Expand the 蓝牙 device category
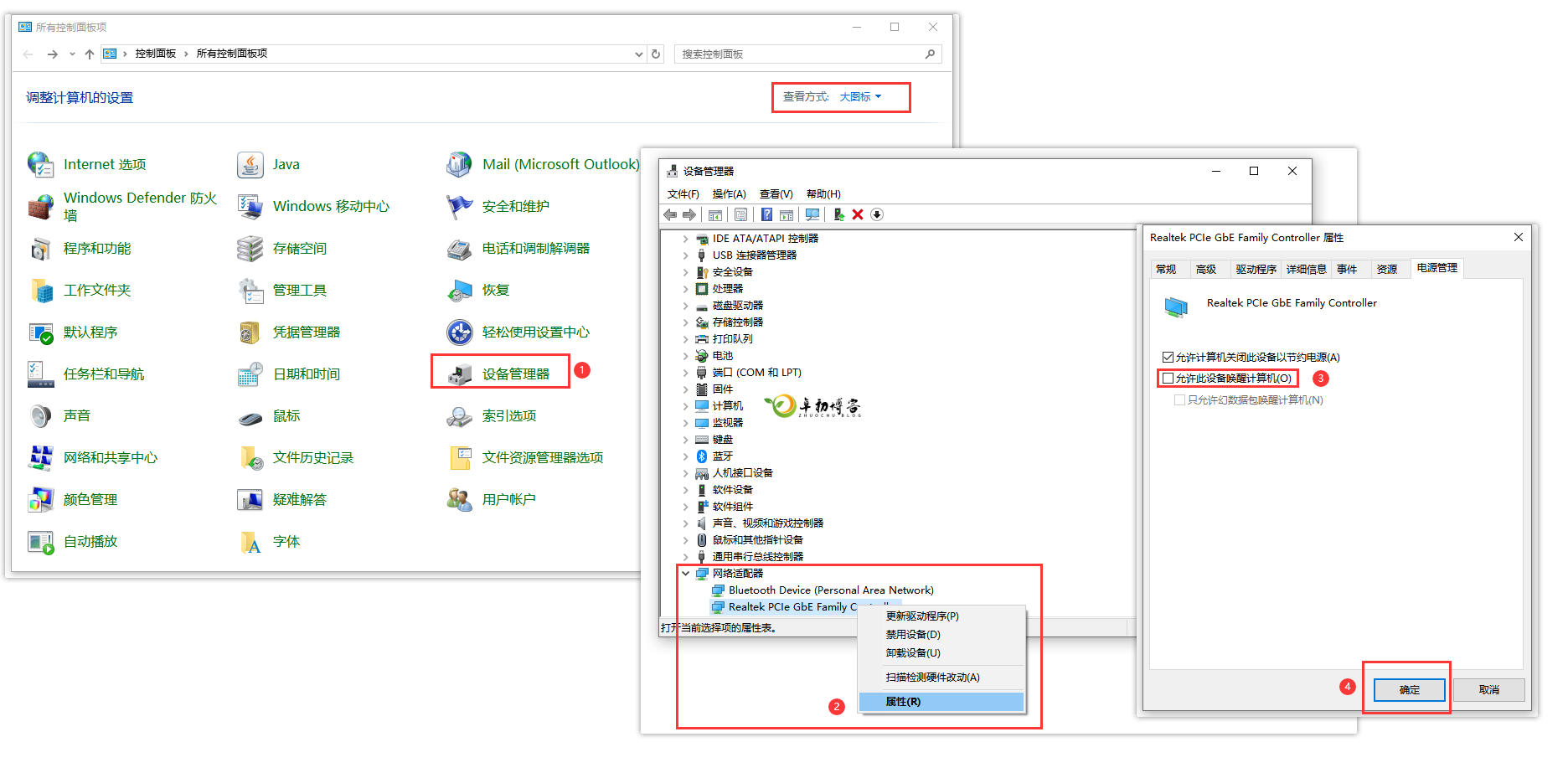 tap(686, 456)
